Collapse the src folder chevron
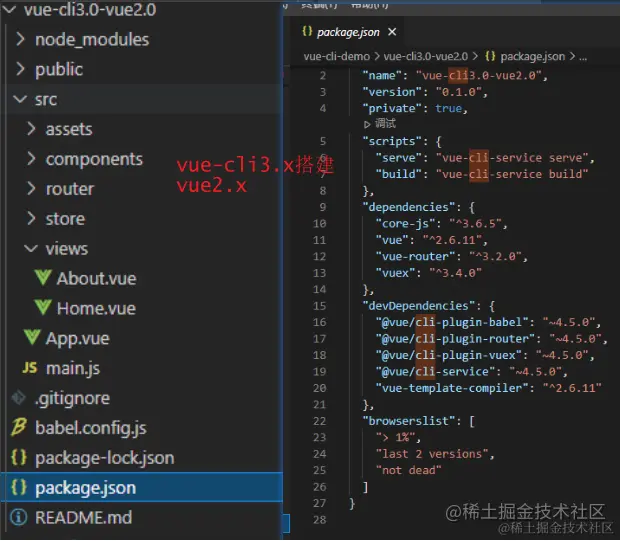 (x=20, y=99)
